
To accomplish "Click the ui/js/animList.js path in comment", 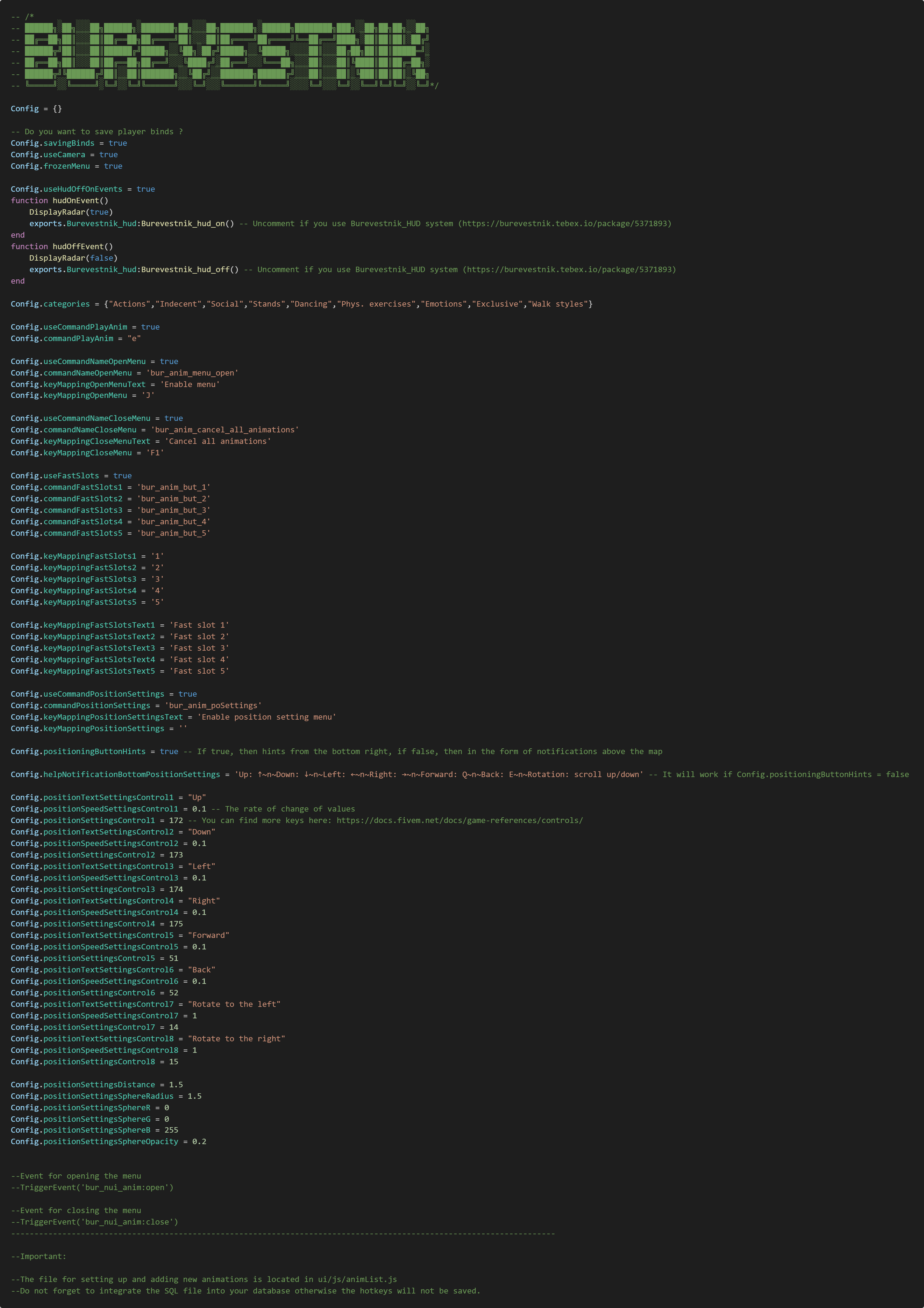I will (357, 1279).
